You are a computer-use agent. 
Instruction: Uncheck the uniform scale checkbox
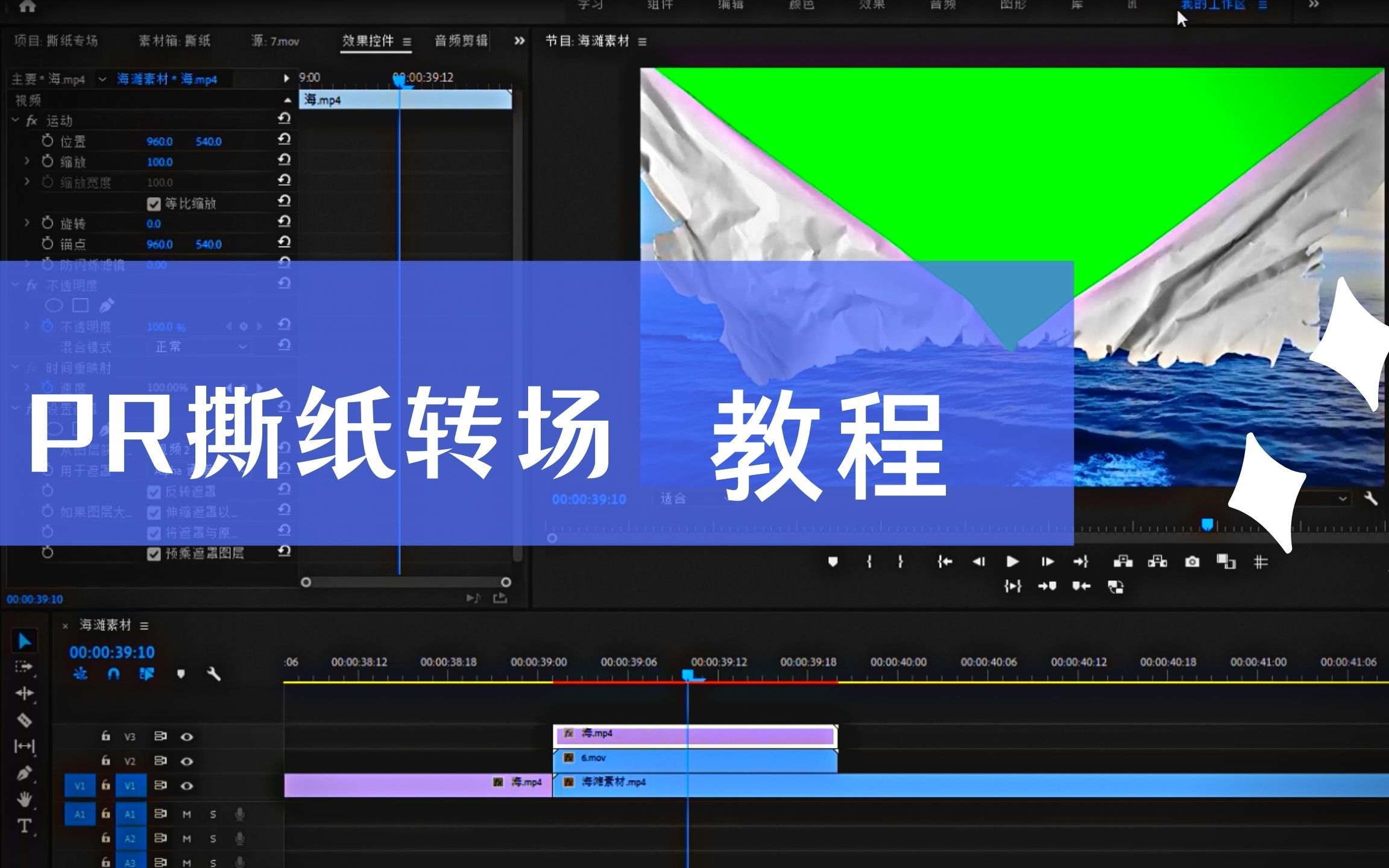tap(154, 204)
